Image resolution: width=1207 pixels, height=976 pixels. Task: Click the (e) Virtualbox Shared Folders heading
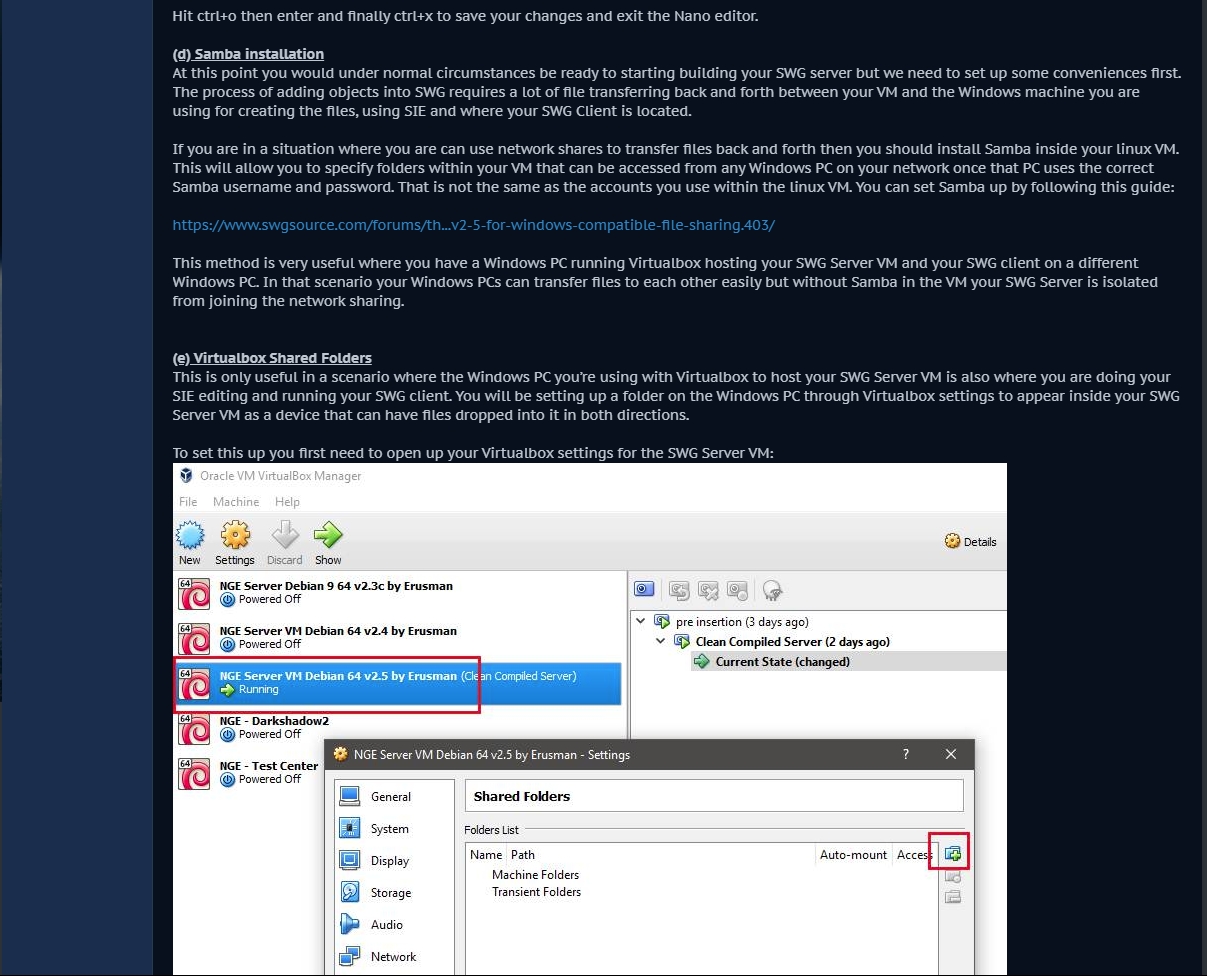[272, 358]
